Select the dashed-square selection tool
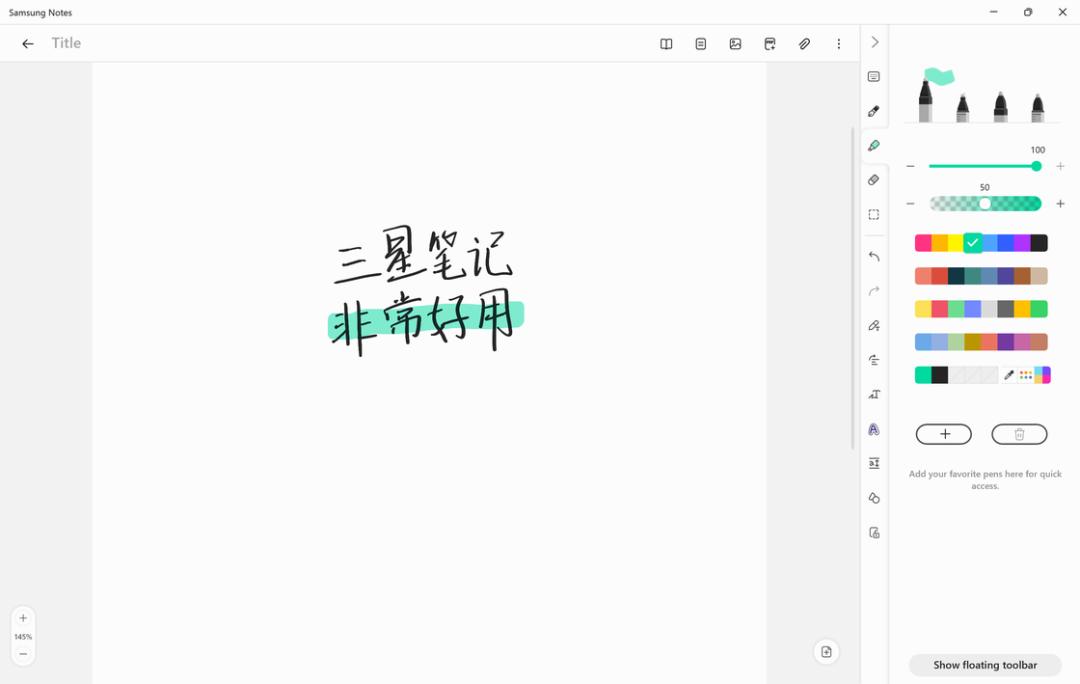Screen dimensions: 1080x684 [874, 214]
